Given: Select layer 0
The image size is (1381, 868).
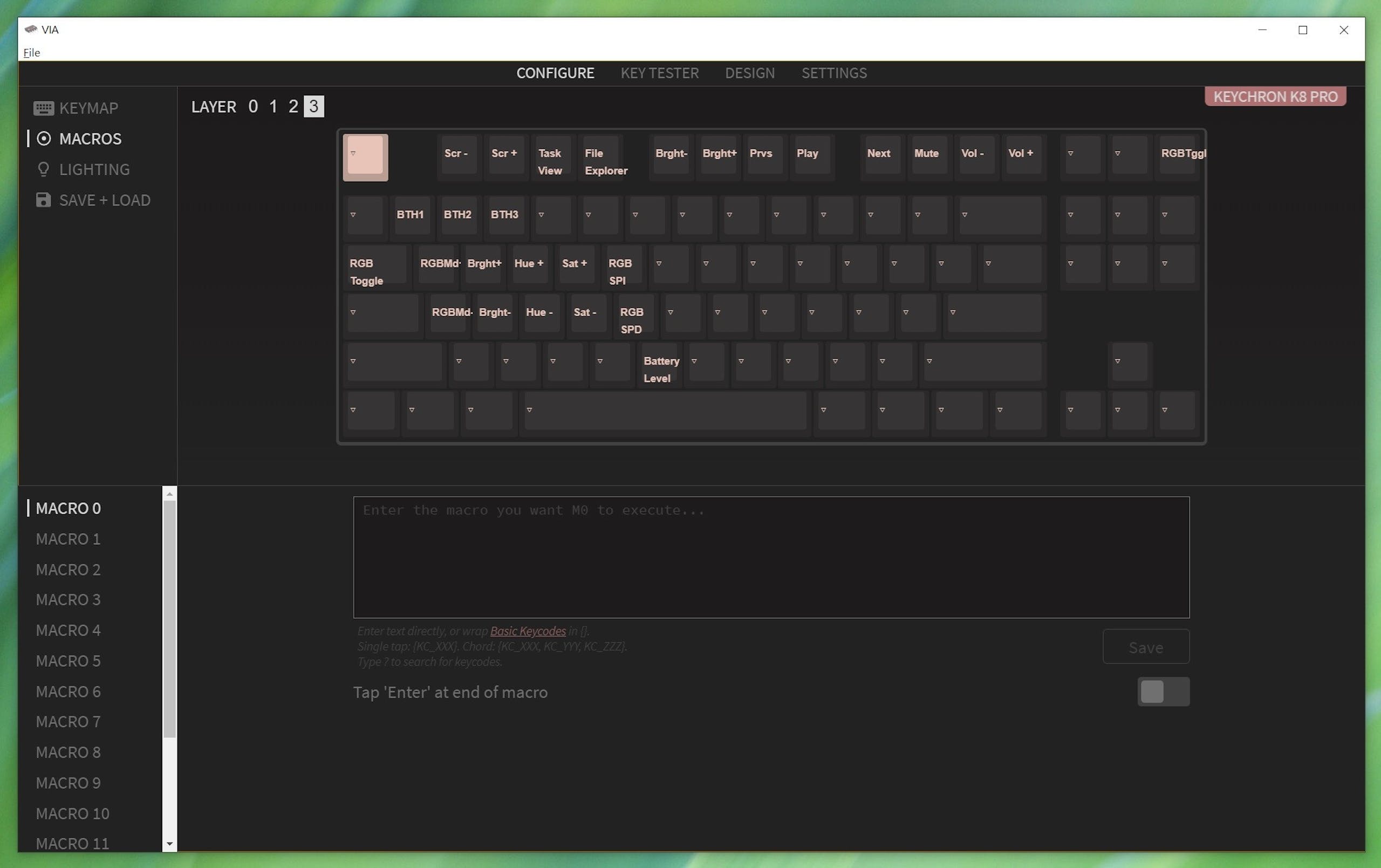Looking at the screenshot, I should pyautogui.click(x=253, y=106).
